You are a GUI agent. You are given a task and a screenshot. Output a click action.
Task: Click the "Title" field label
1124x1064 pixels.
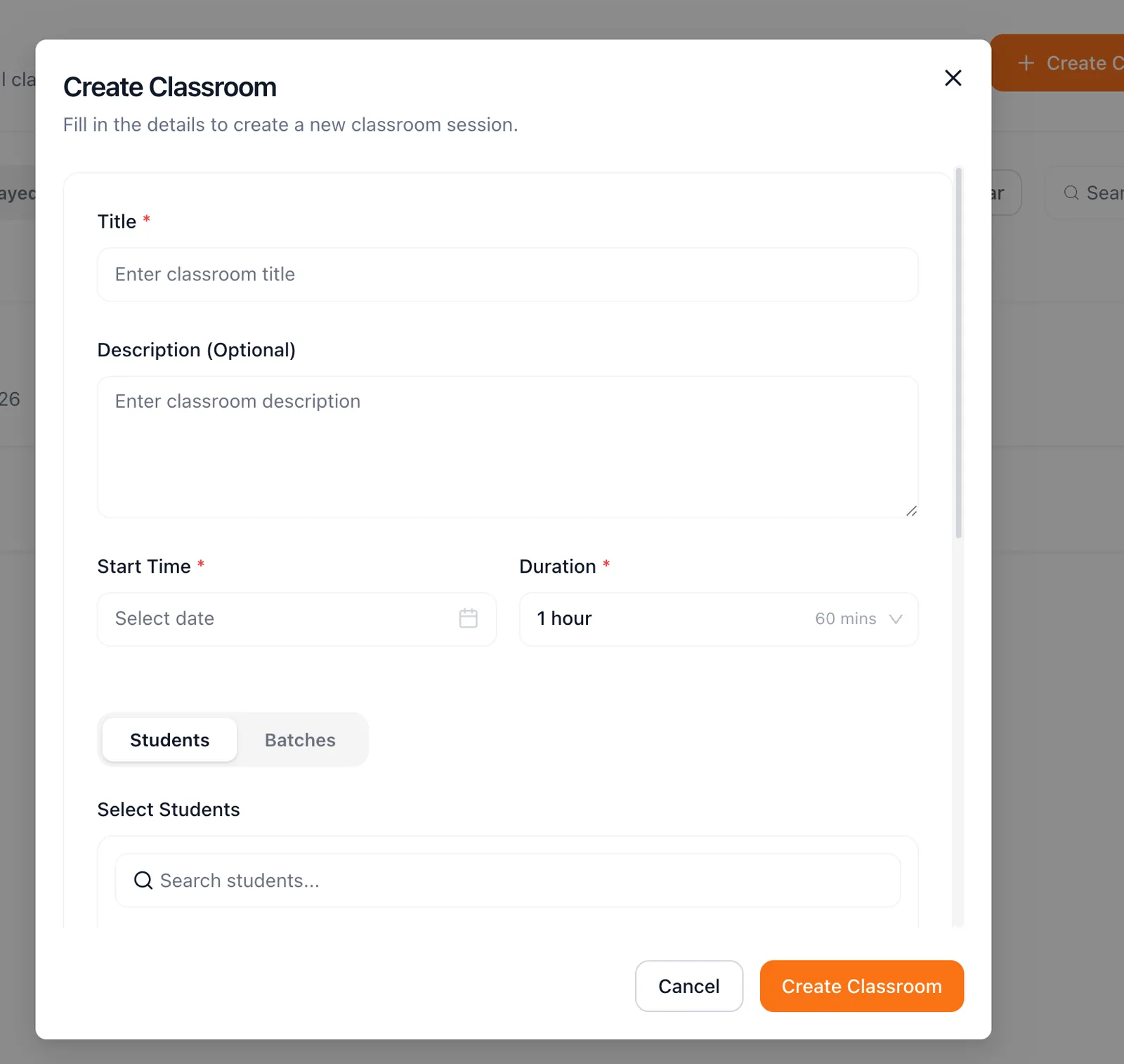coord(117,221)
